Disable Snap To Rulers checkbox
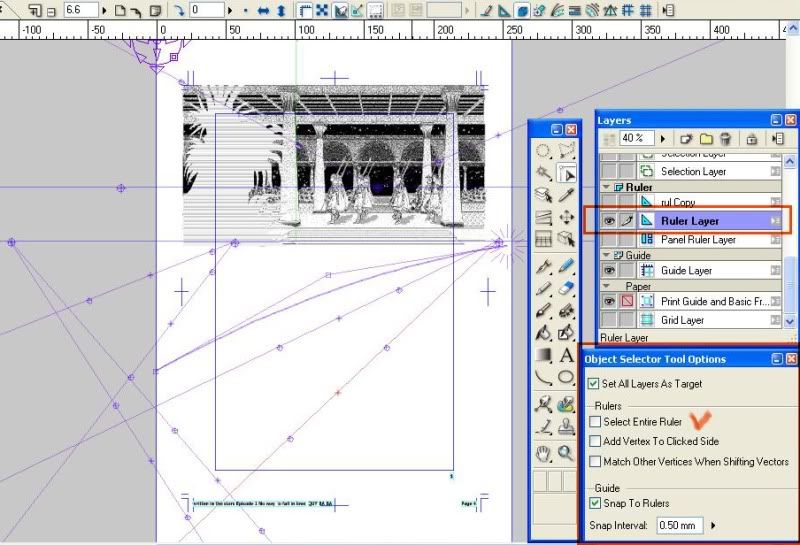The image size is (800, 545). (x=595, y=503)
